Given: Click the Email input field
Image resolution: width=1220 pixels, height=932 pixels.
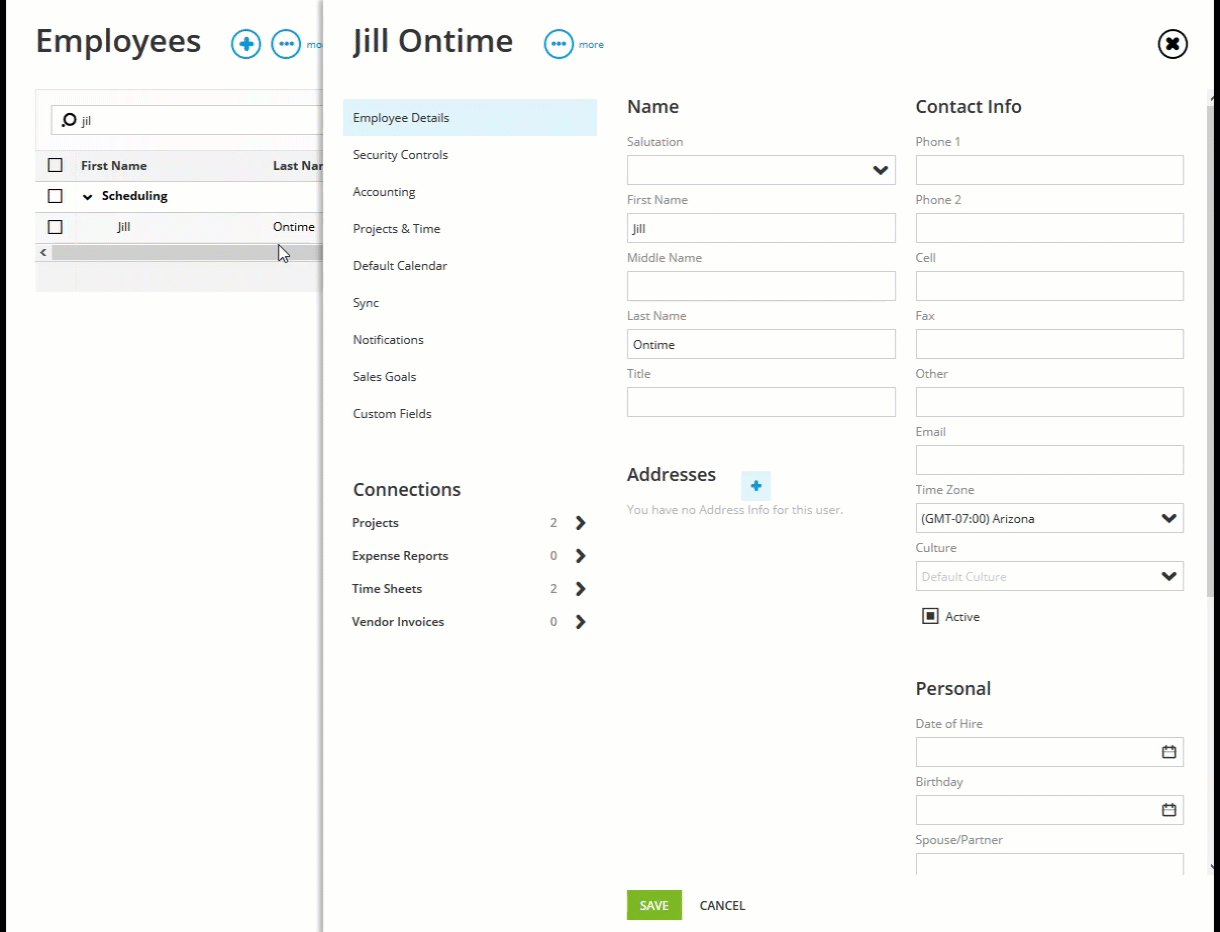Looking at the screenshot, I should [x=1049, y=460].
